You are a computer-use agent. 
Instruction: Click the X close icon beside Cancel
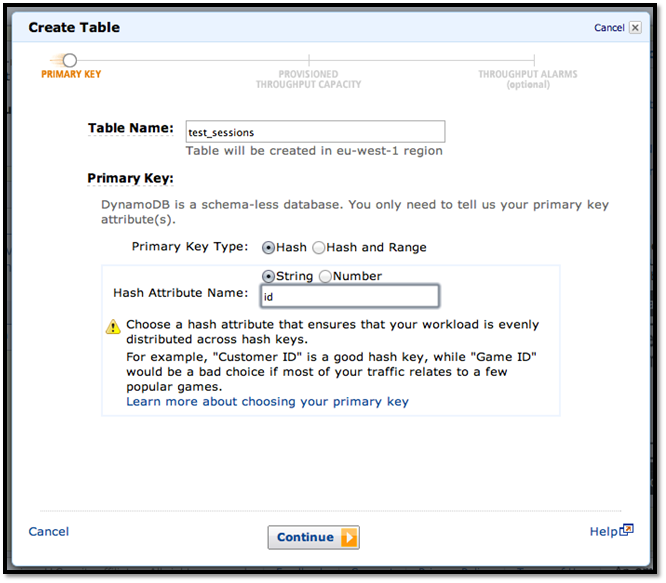pos(635,28)
